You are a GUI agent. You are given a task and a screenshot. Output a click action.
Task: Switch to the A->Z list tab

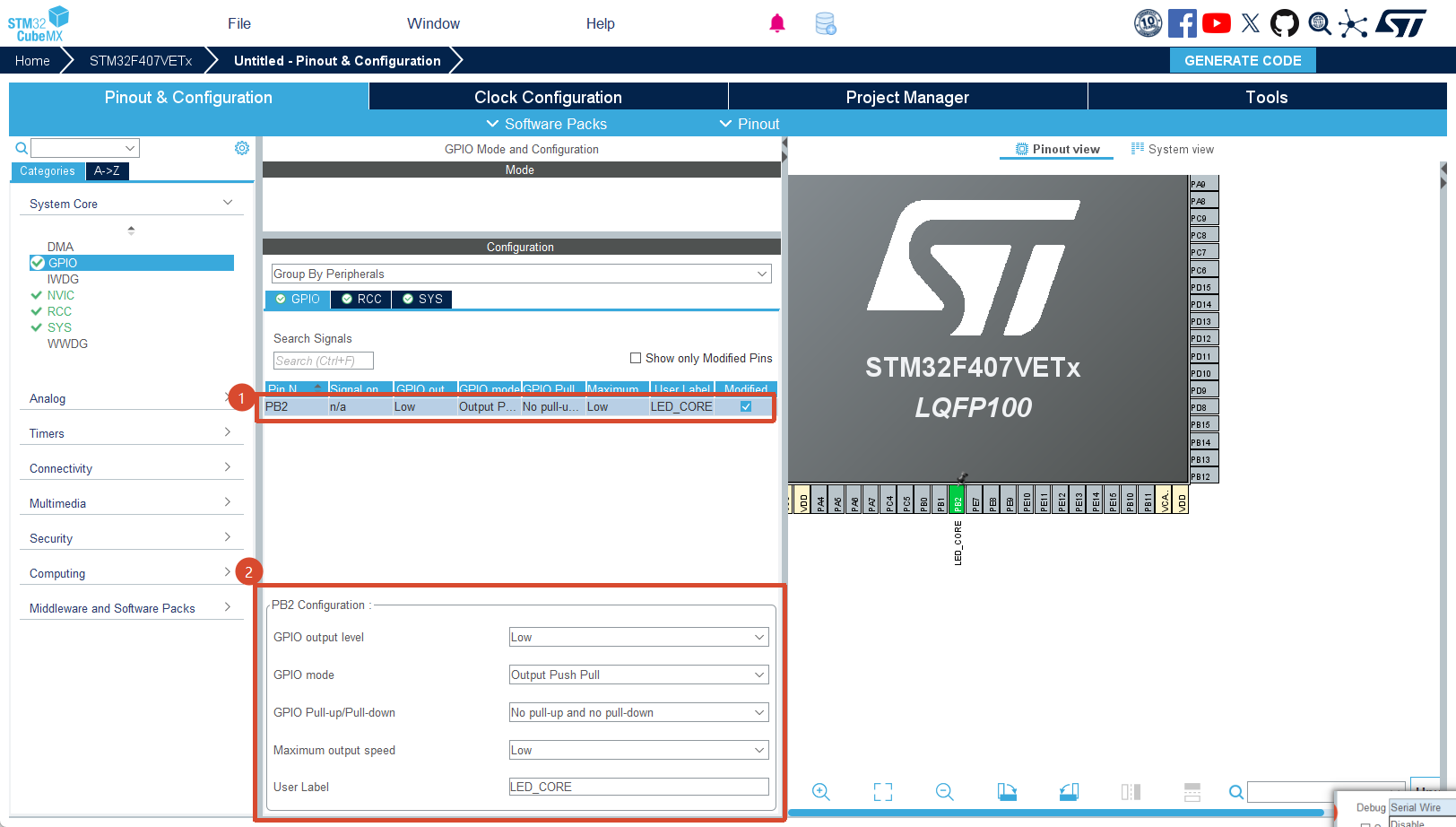pos(107,171)
